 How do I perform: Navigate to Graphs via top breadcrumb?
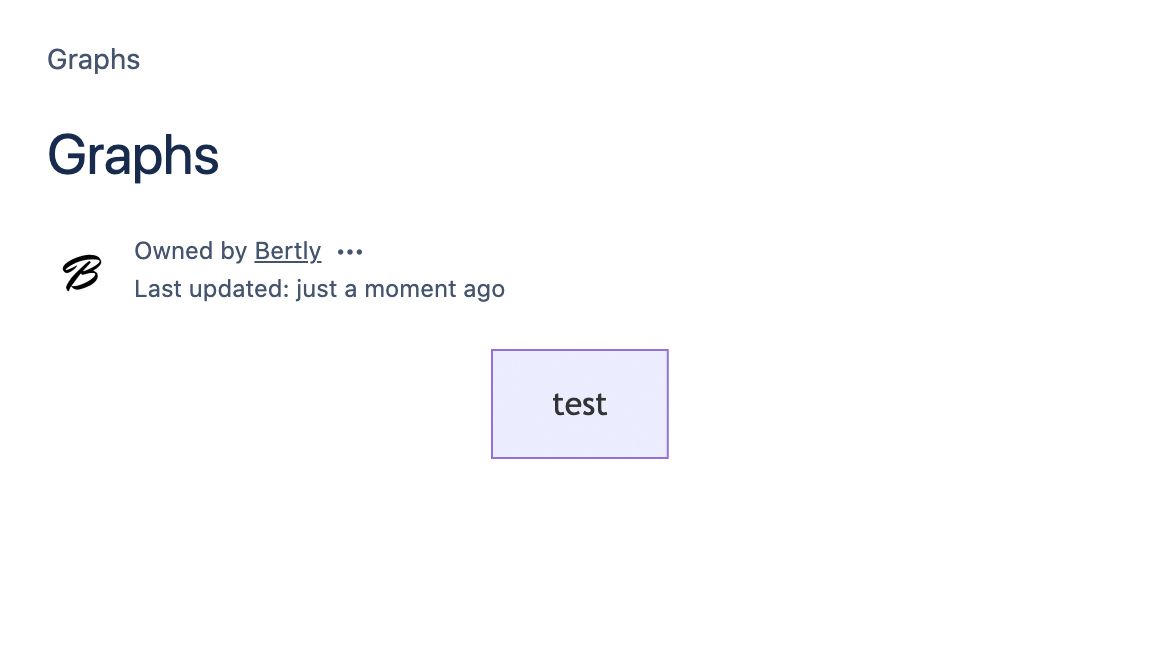(94, 60)
